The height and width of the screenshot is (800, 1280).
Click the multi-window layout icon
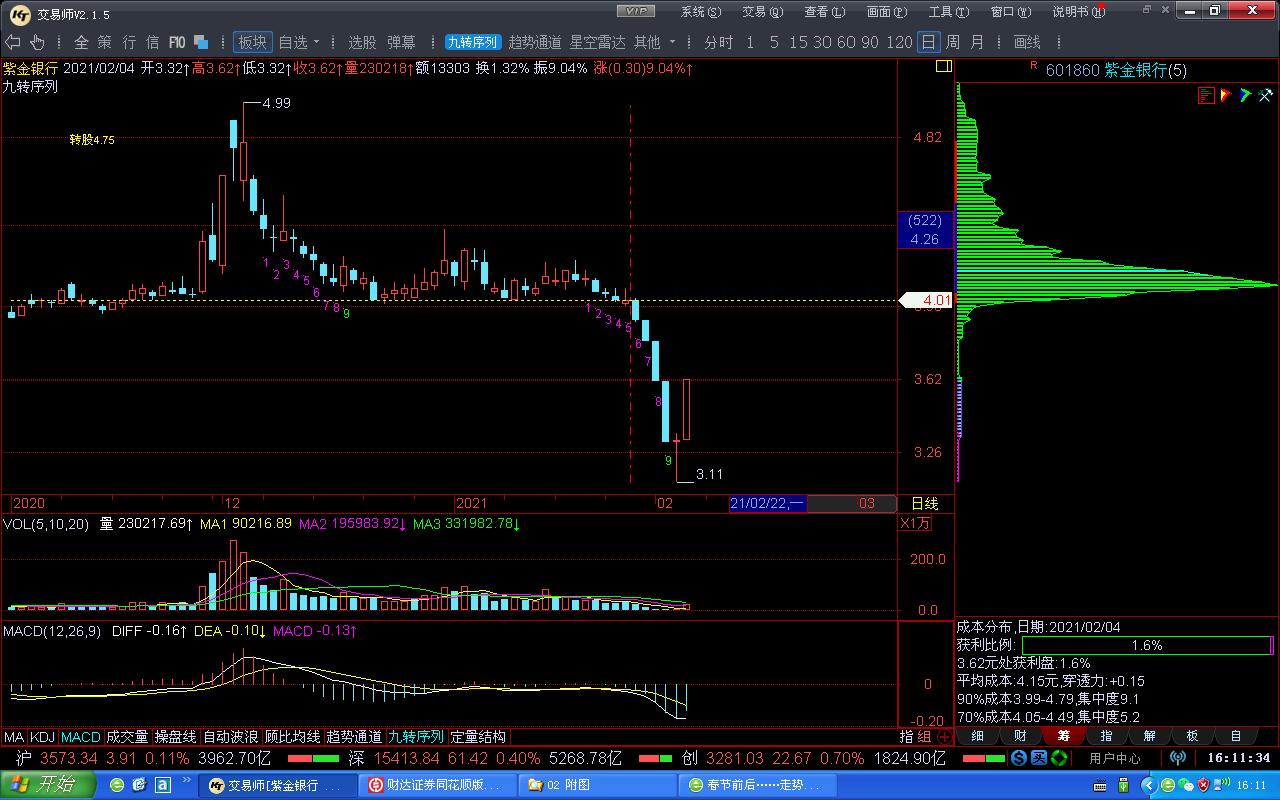pos(201,42)
